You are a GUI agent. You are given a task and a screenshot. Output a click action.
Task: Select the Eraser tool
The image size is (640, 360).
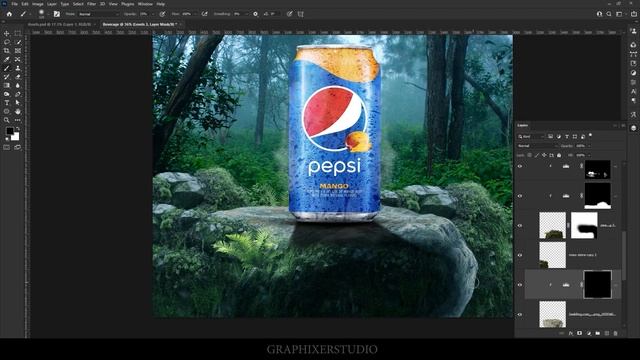coord(18,77)
